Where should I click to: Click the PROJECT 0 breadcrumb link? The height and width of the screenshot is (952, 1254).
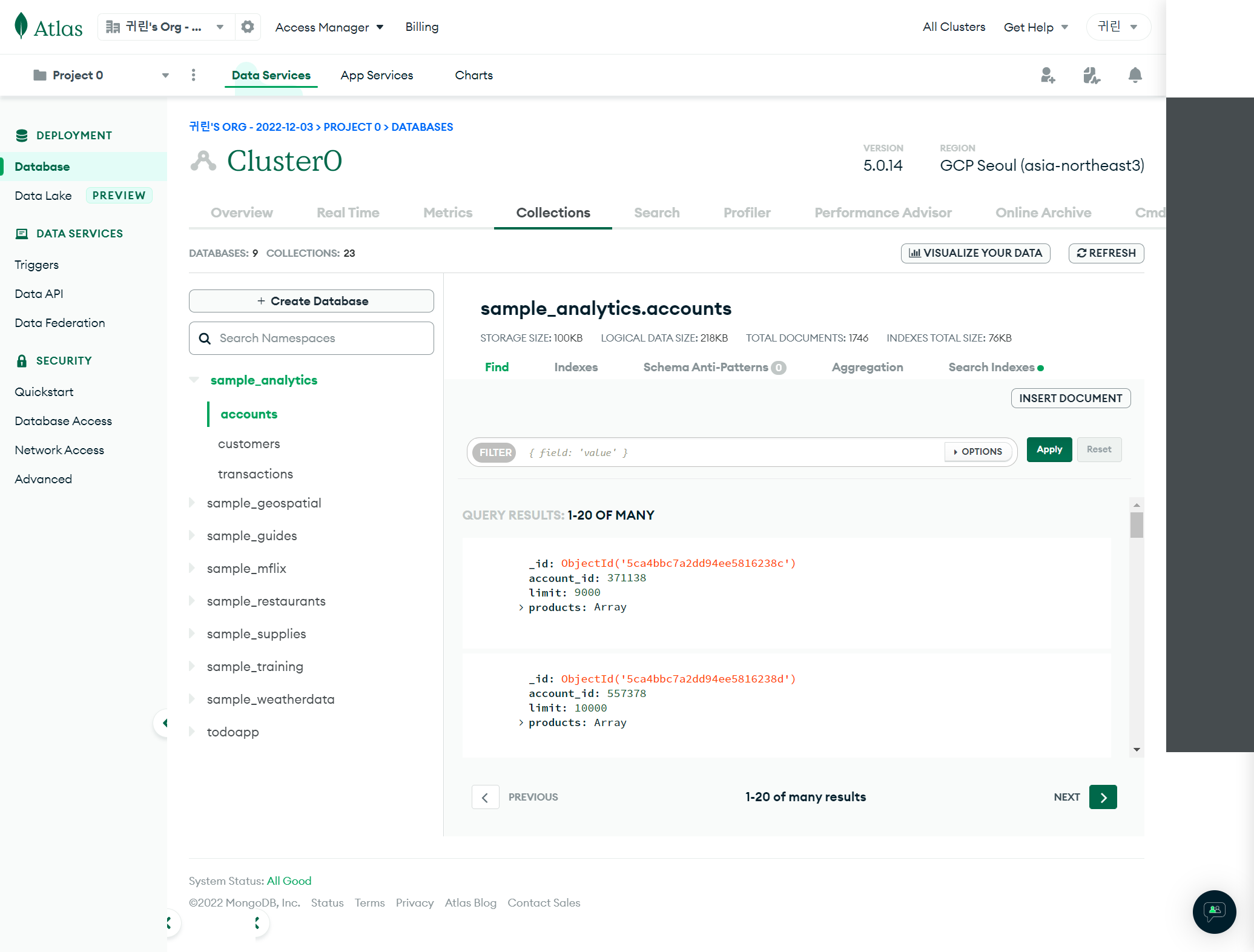click(352, 127)
